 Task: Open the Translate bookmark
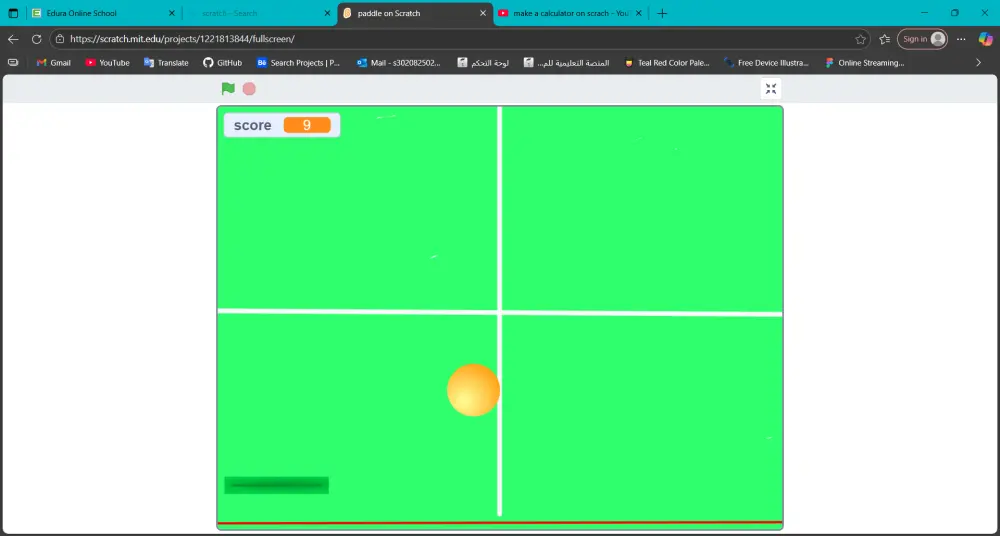click(166, 63)
